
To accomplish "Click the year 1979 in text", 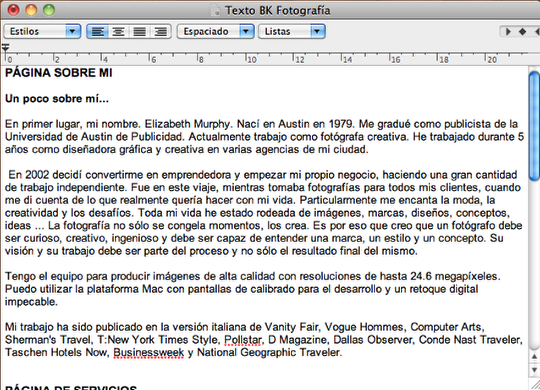I will click(x=341, y=124).
